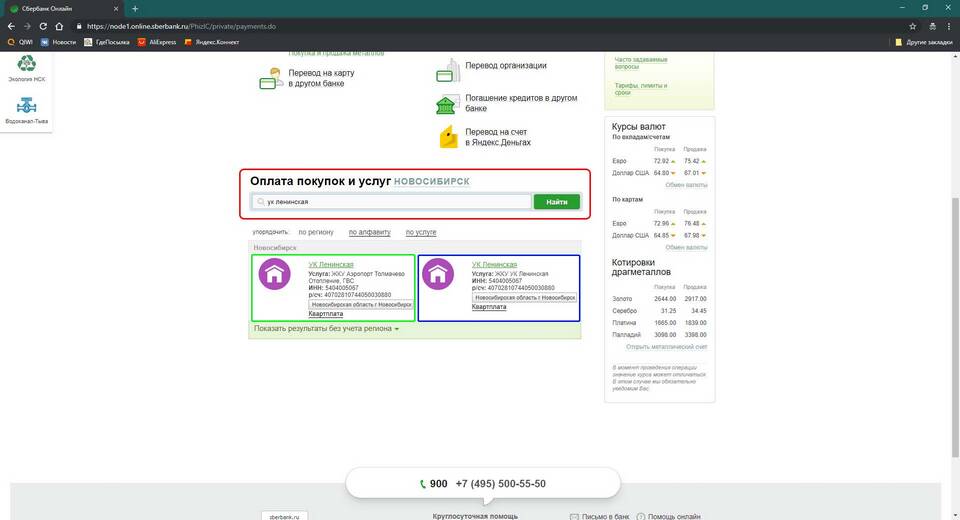The width and height of the screenshot is (960, 520).
Task: Open the Тарифы, лимиты и сроки link
Action: [641, 89]
